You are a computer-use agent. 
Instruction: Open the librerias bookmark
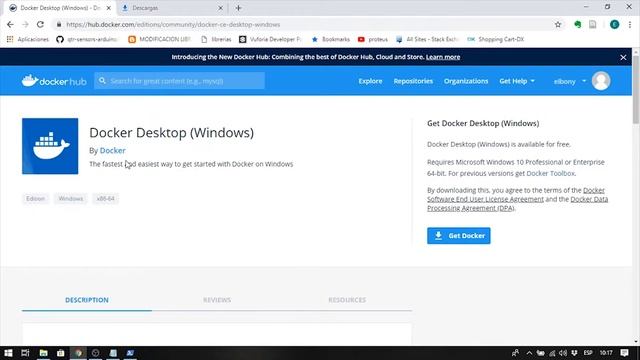pyautogui.click(x=216, y=39)
